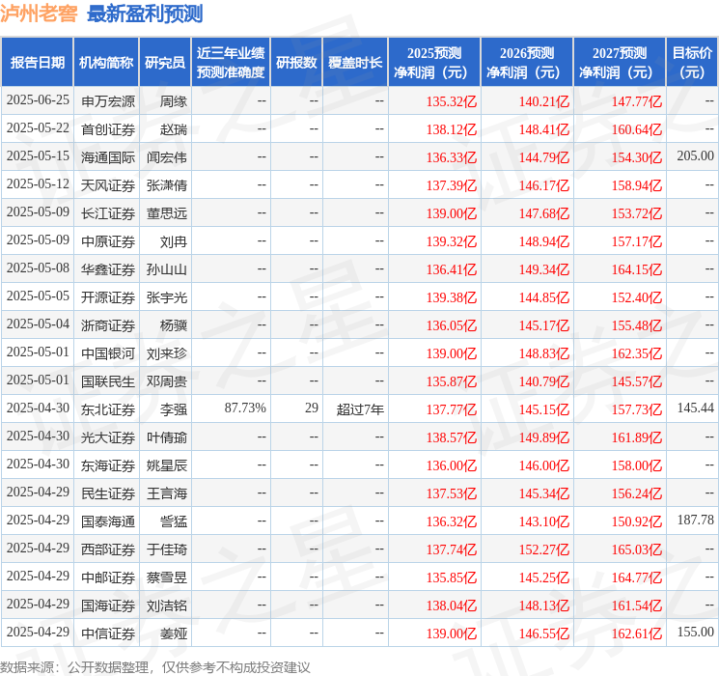
Task: Click the 2025预测净利润 column header
Action: coord(434,62)
